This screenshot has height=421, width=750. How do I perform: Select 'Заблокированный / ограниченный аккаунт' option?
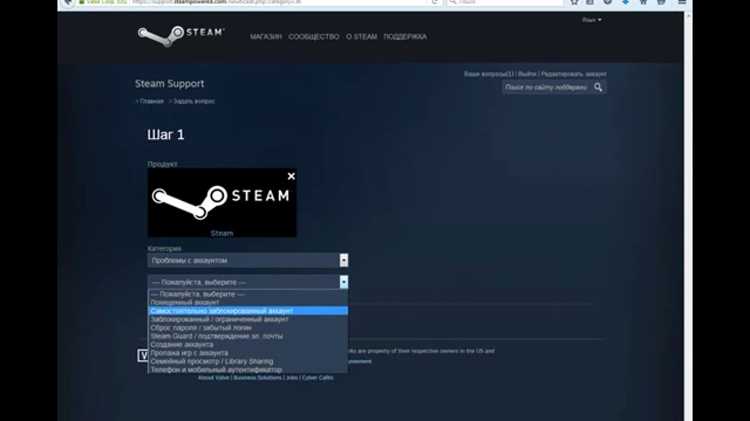[x=248, y=319]
